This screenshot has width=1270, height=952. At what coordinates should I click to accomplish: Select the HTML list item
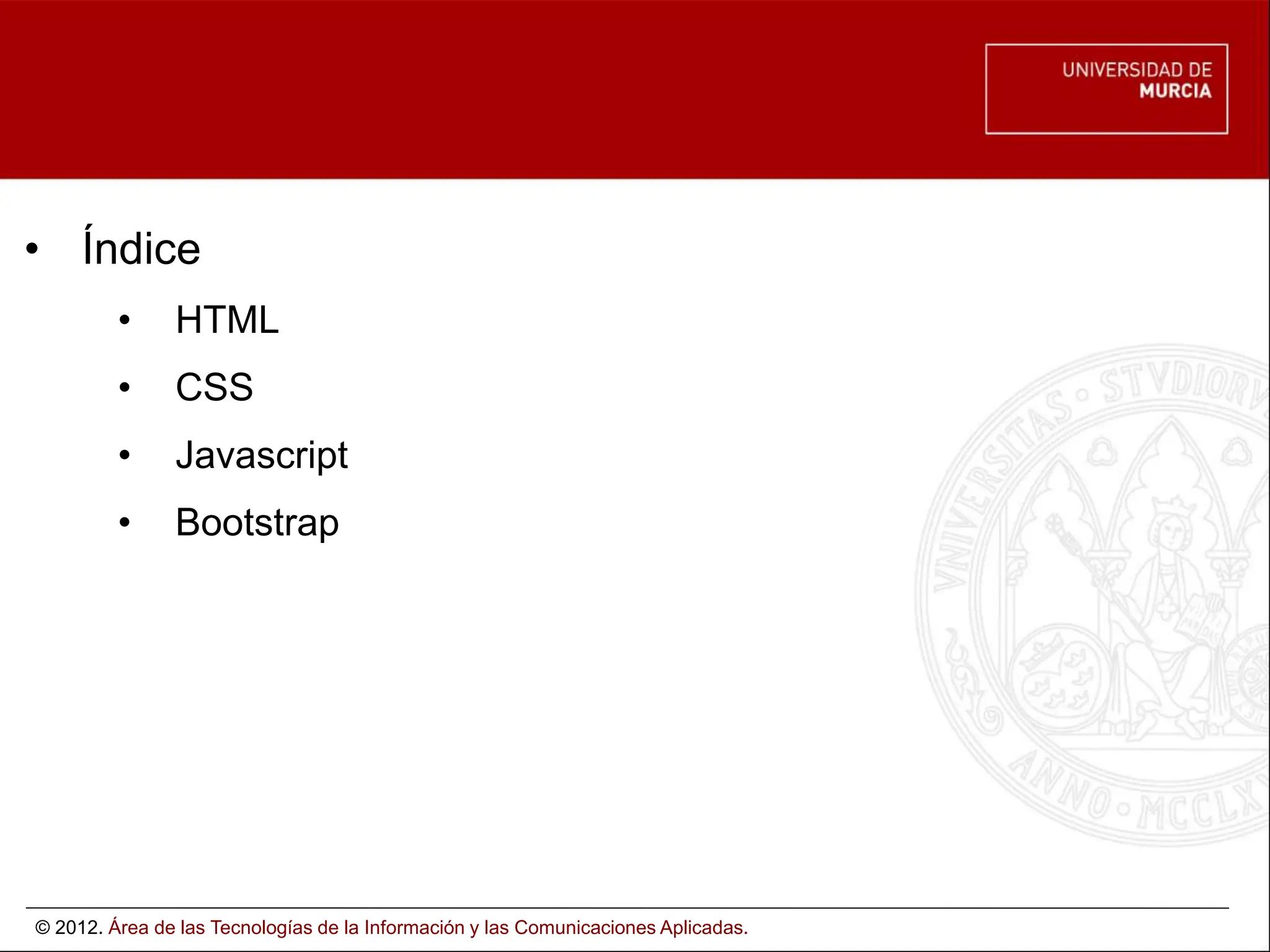pos(227,320)
